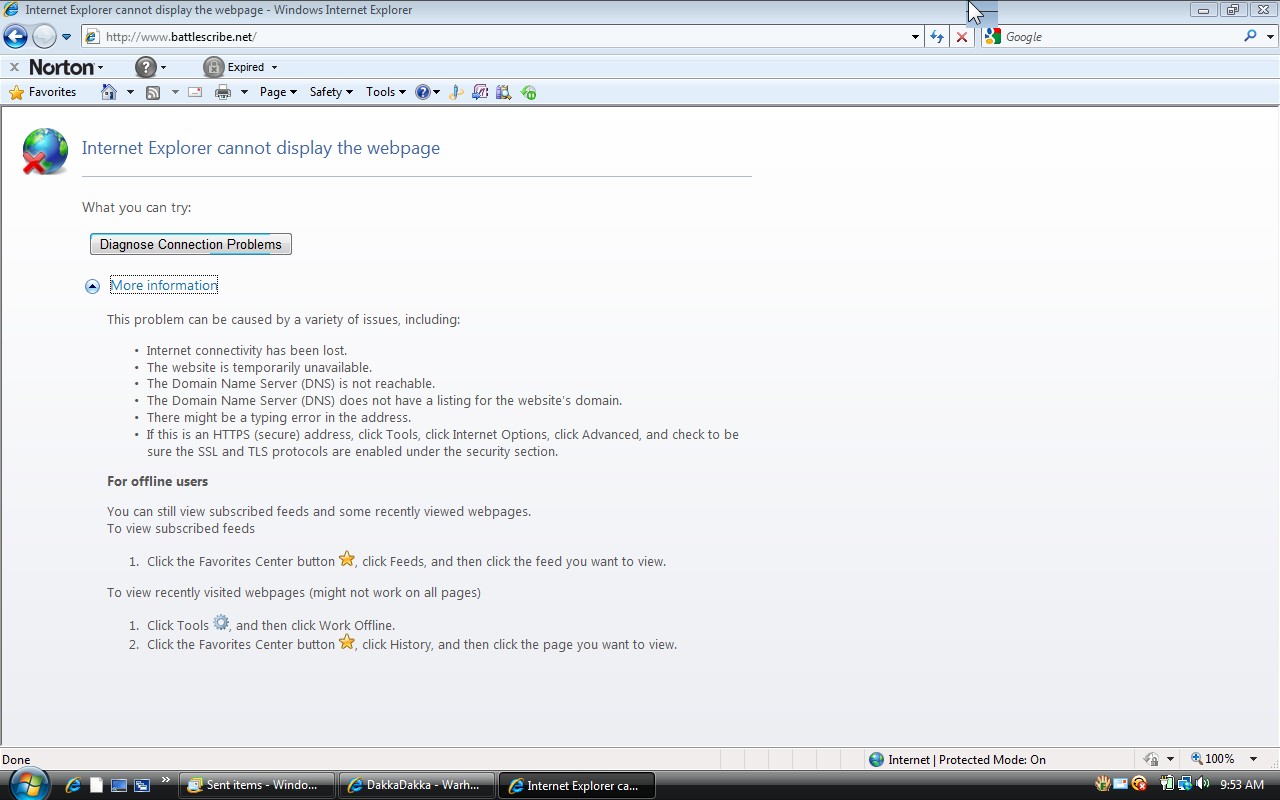
Task: Click the Research binoculars toolbar icon
Action: [504, 92]
